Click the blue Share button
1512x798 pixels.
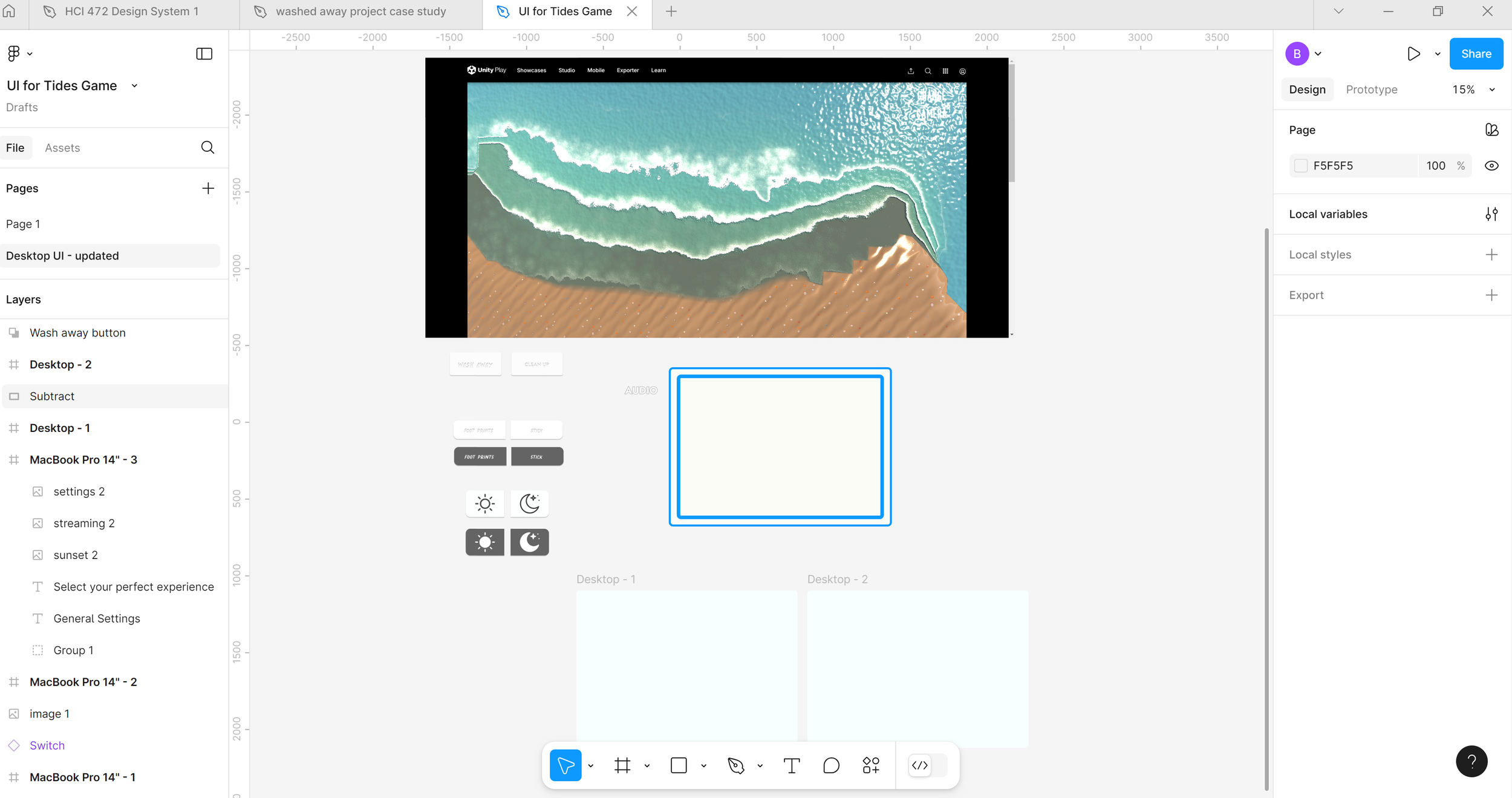(x=1476, y=54)
